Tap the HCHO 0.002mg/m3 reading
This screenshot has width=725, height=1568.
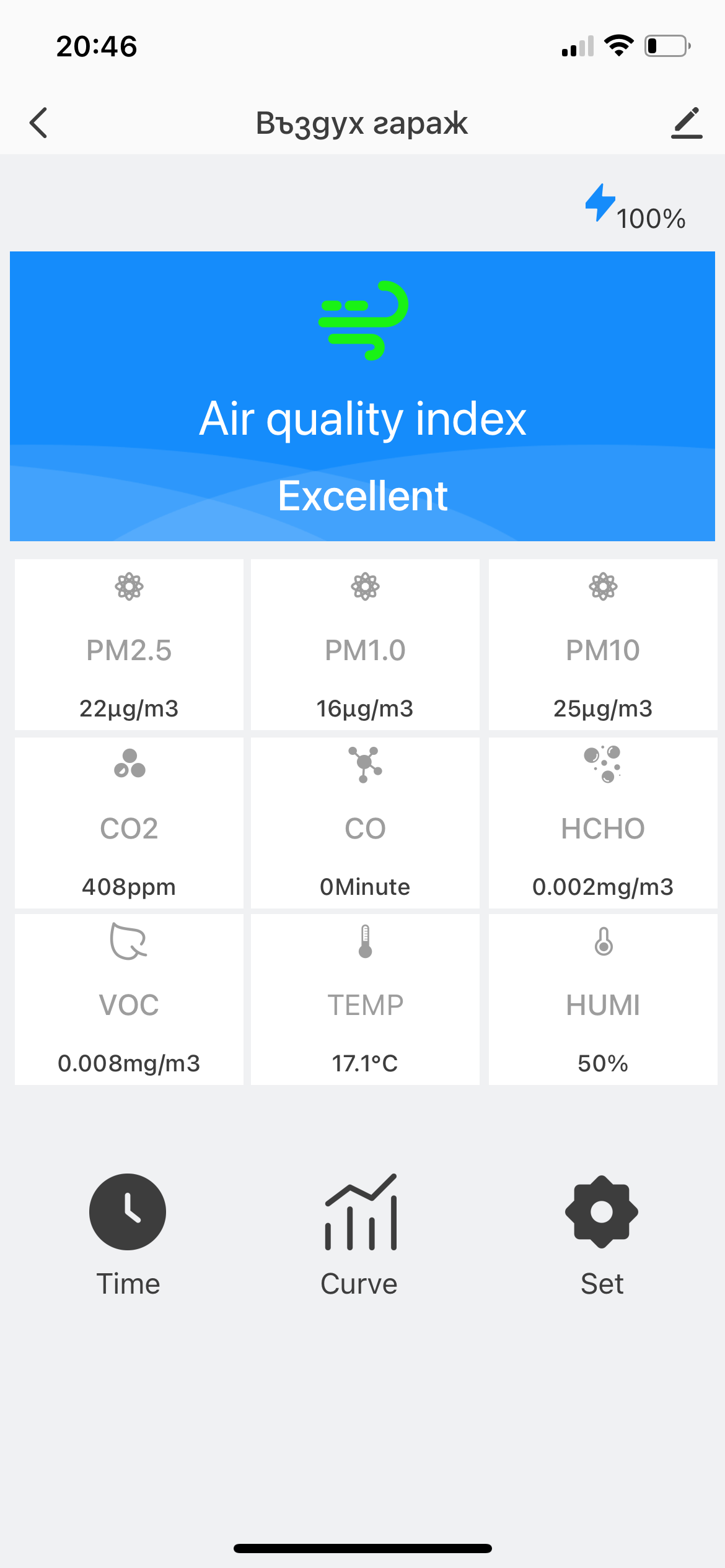coord(603,887)
